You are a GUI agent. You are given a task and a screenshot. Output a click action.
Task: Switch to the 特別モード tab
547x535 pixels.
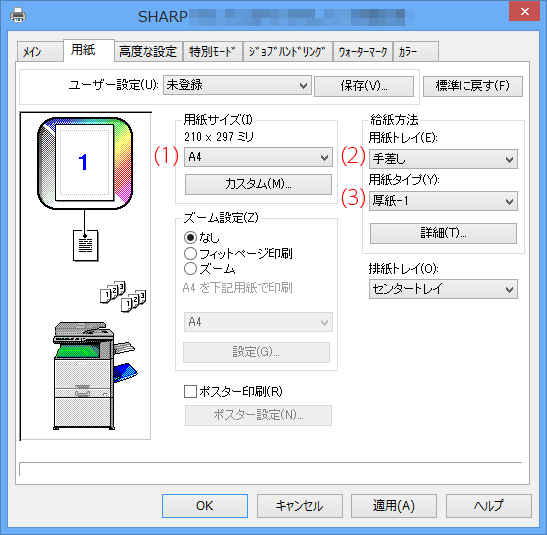[x=212, y=52]
